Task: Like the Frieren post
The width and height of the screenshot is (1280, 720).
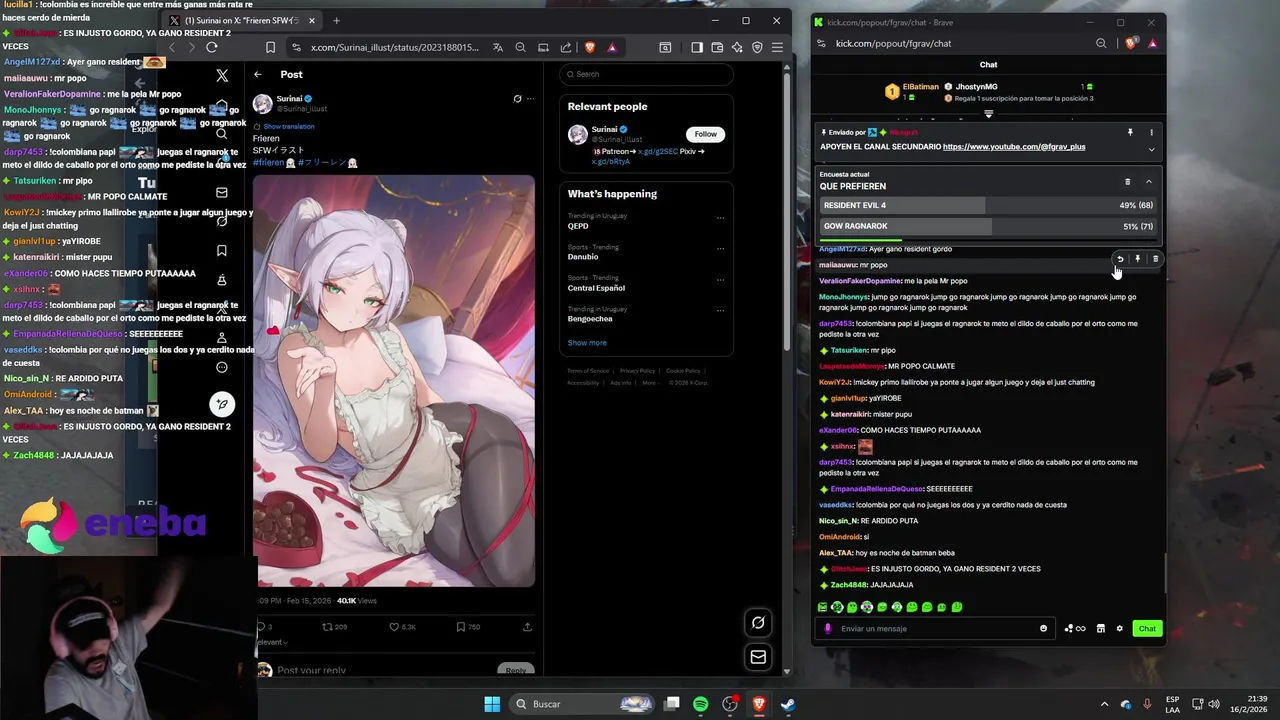Action: coord(402,627)
